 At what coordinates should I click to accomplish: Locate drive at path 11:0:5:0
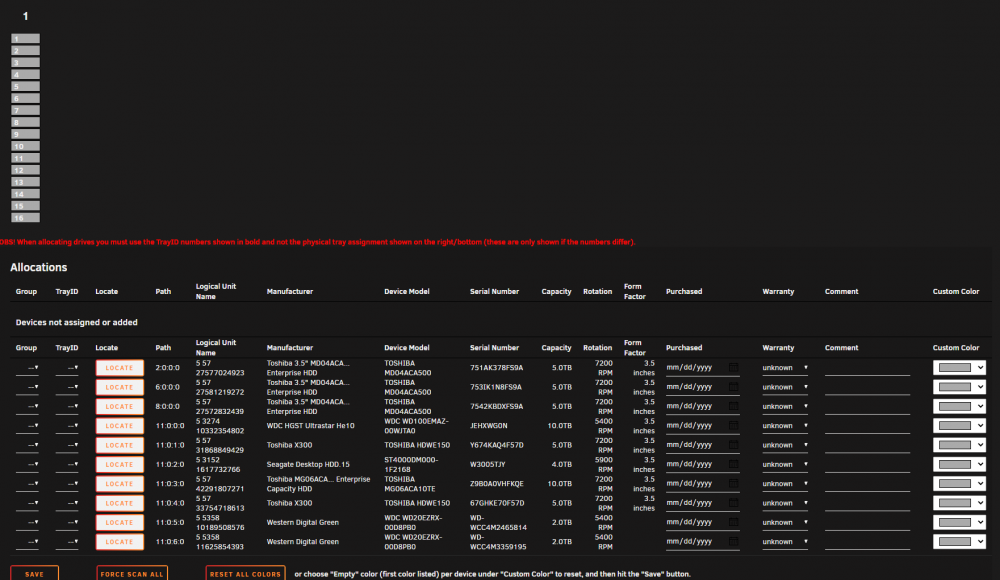[x=119, y=522]
